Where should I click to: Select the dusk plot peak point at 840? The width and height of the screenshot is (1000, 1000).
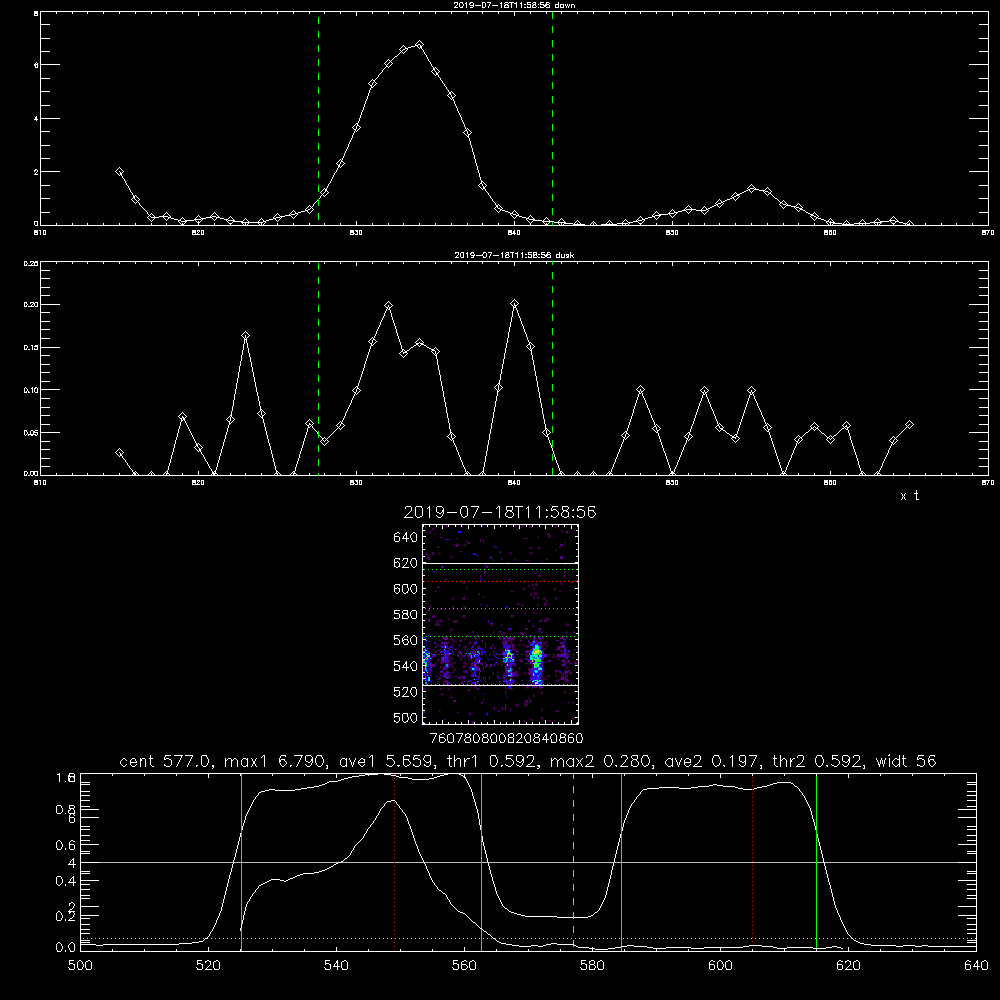click(515, 304)
